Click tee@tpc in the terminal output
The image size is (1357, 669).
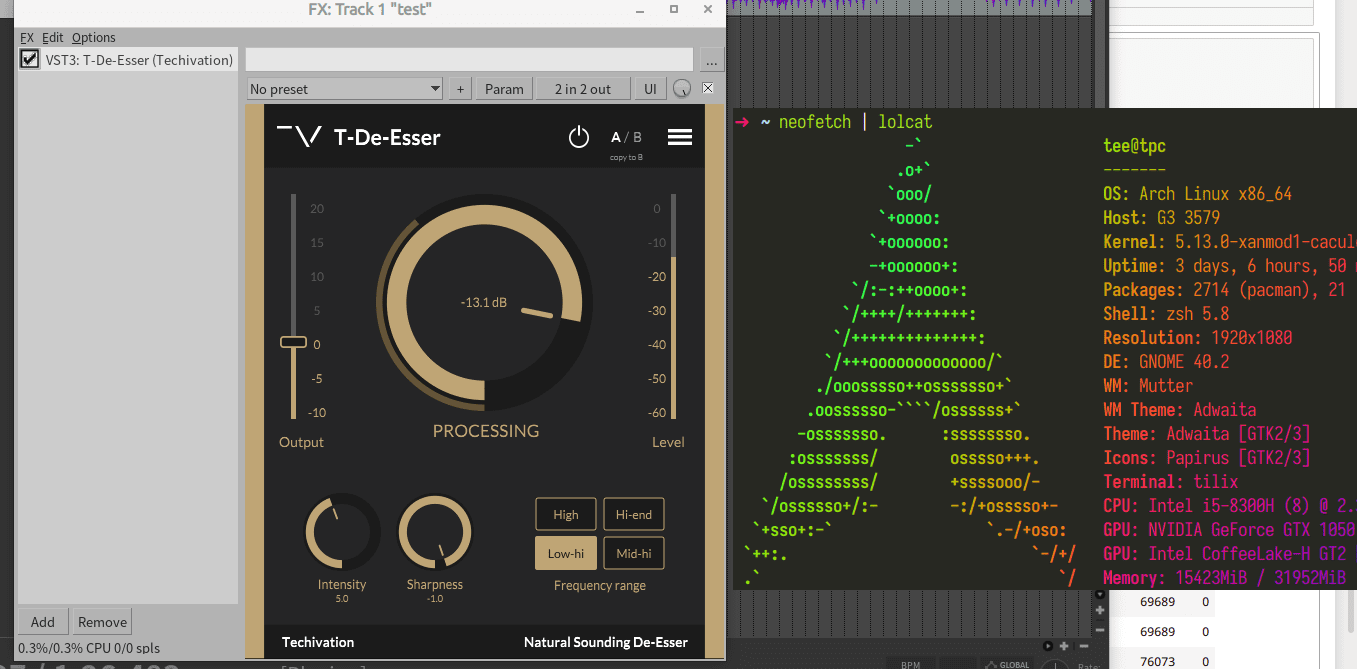(1134, 146)
